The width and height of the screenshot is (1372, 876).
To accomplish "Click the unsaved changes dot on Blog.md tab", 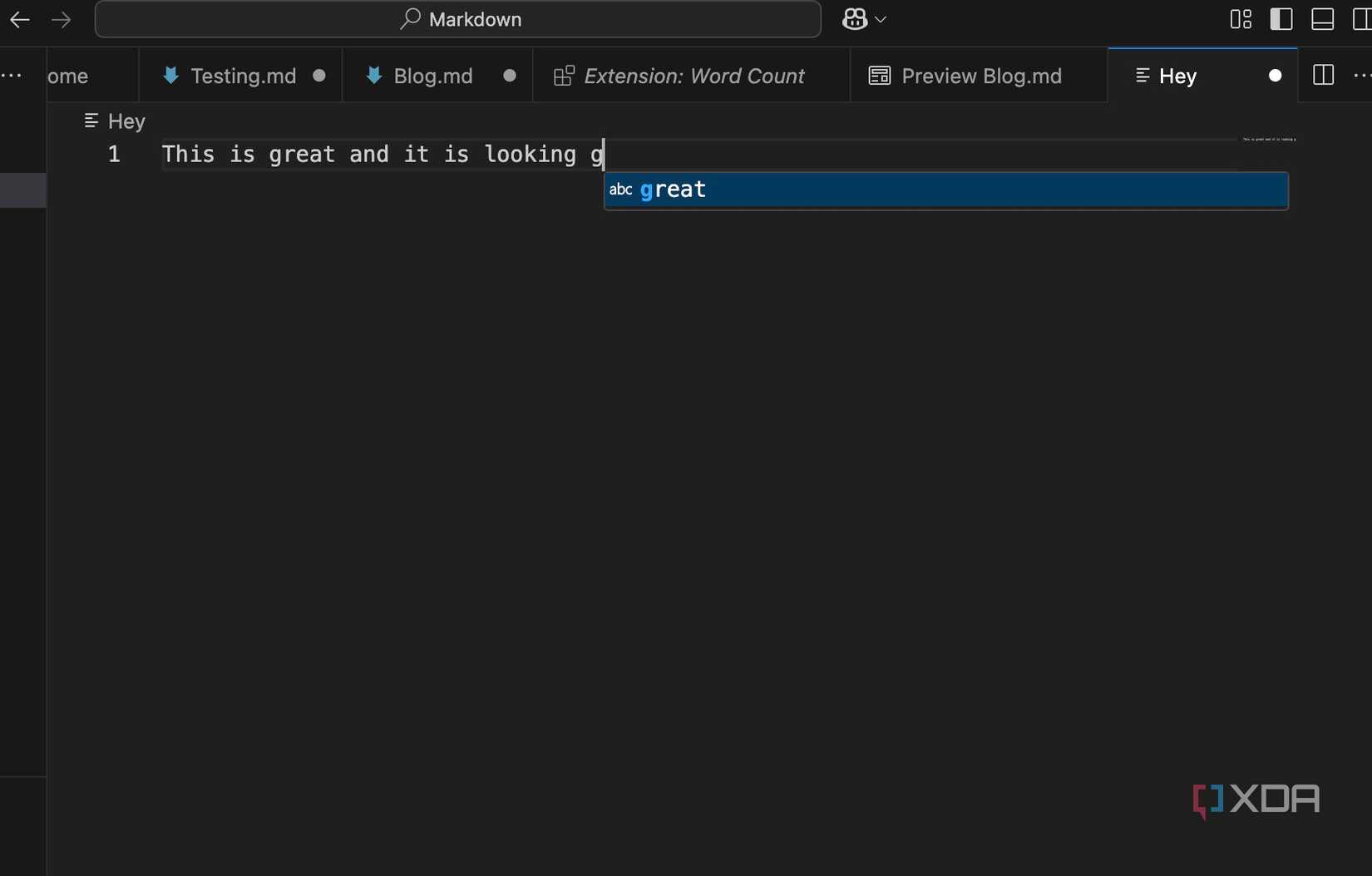I will point(509,75).
